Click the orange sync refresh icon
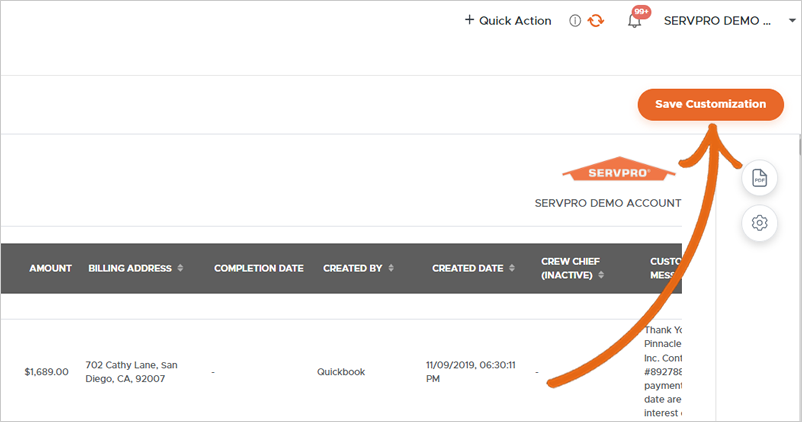The width and height of the screenshot is (802, 422). pos(595,20)
